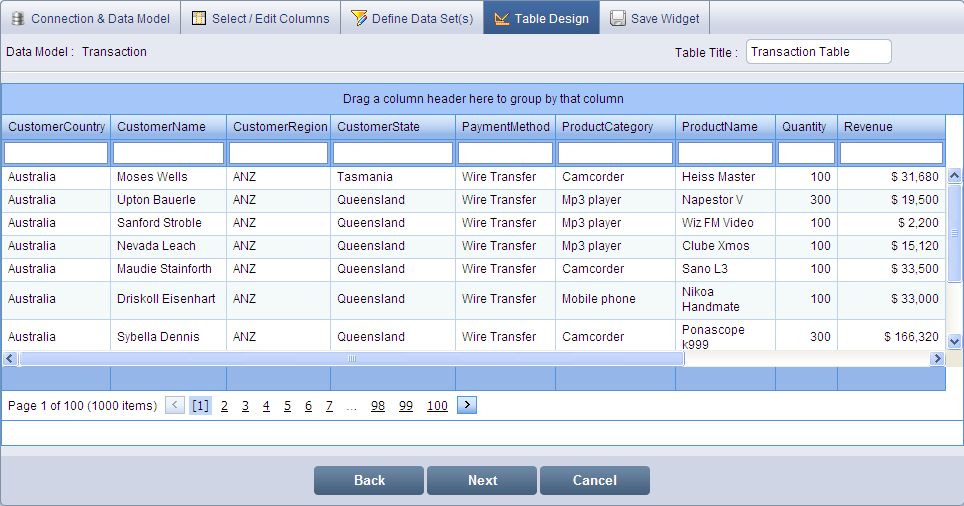Open the Save Widget tab
Image resolution: width=964 pixels, height=506 pixels.
655,18
